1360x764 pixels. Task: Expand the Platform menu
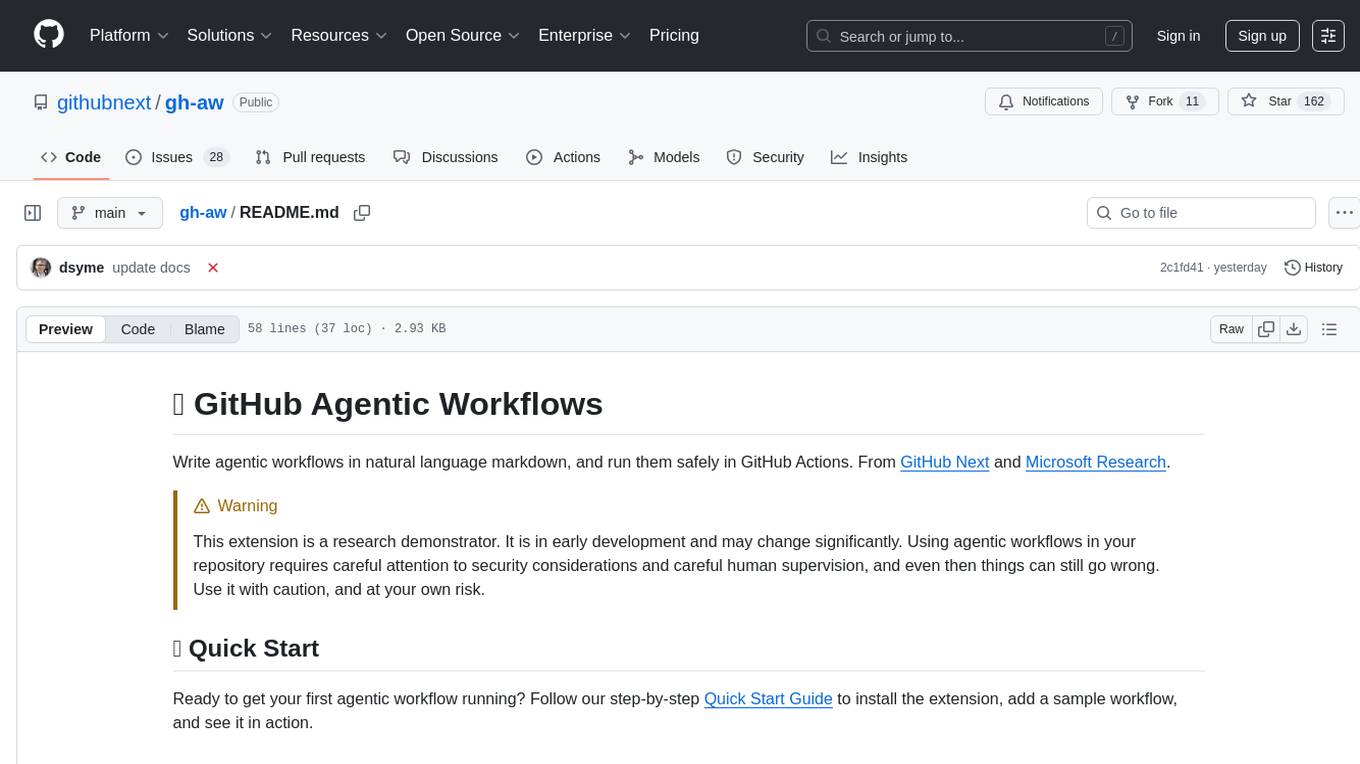[x=129, y=35]
